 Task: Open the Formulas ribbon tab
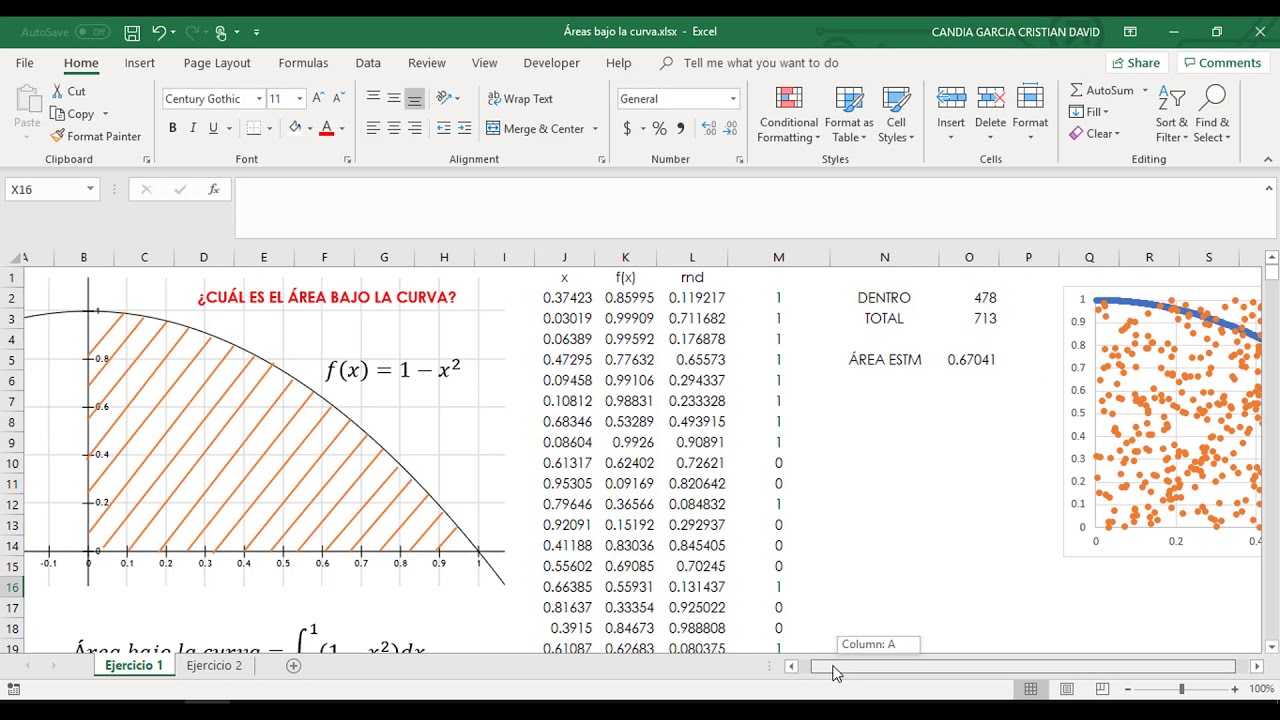(x=303, y=63)
